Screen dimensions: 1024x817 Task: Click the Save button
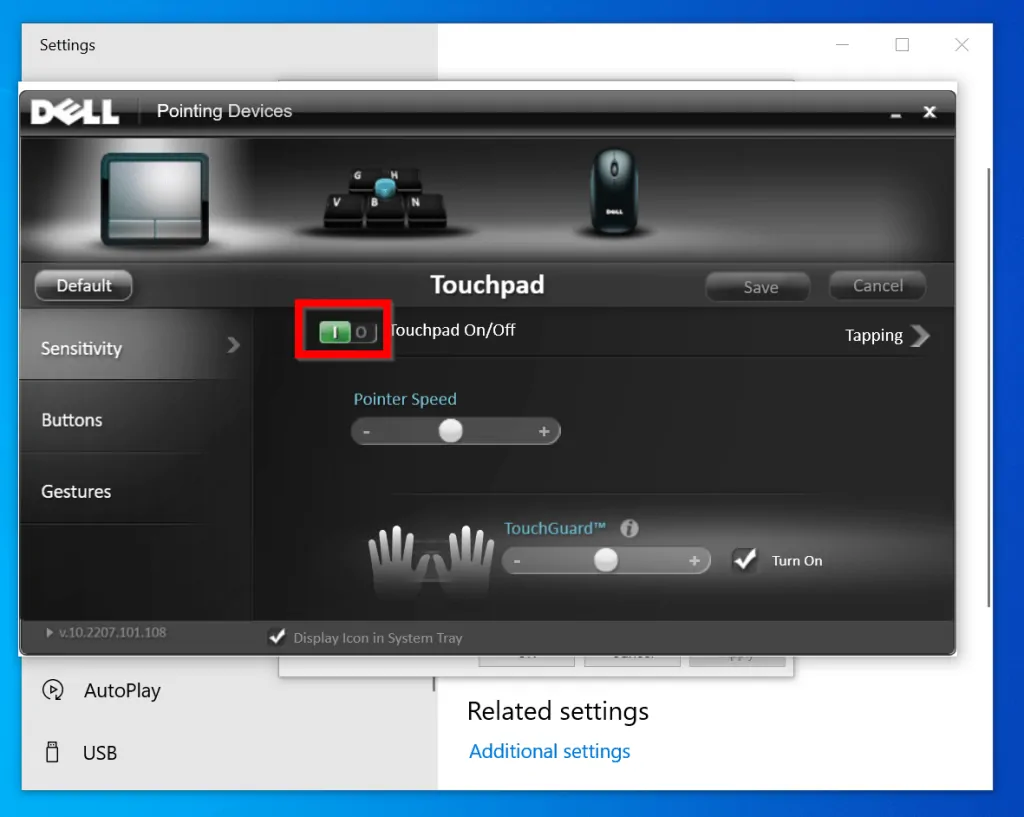tap(757, 286)
